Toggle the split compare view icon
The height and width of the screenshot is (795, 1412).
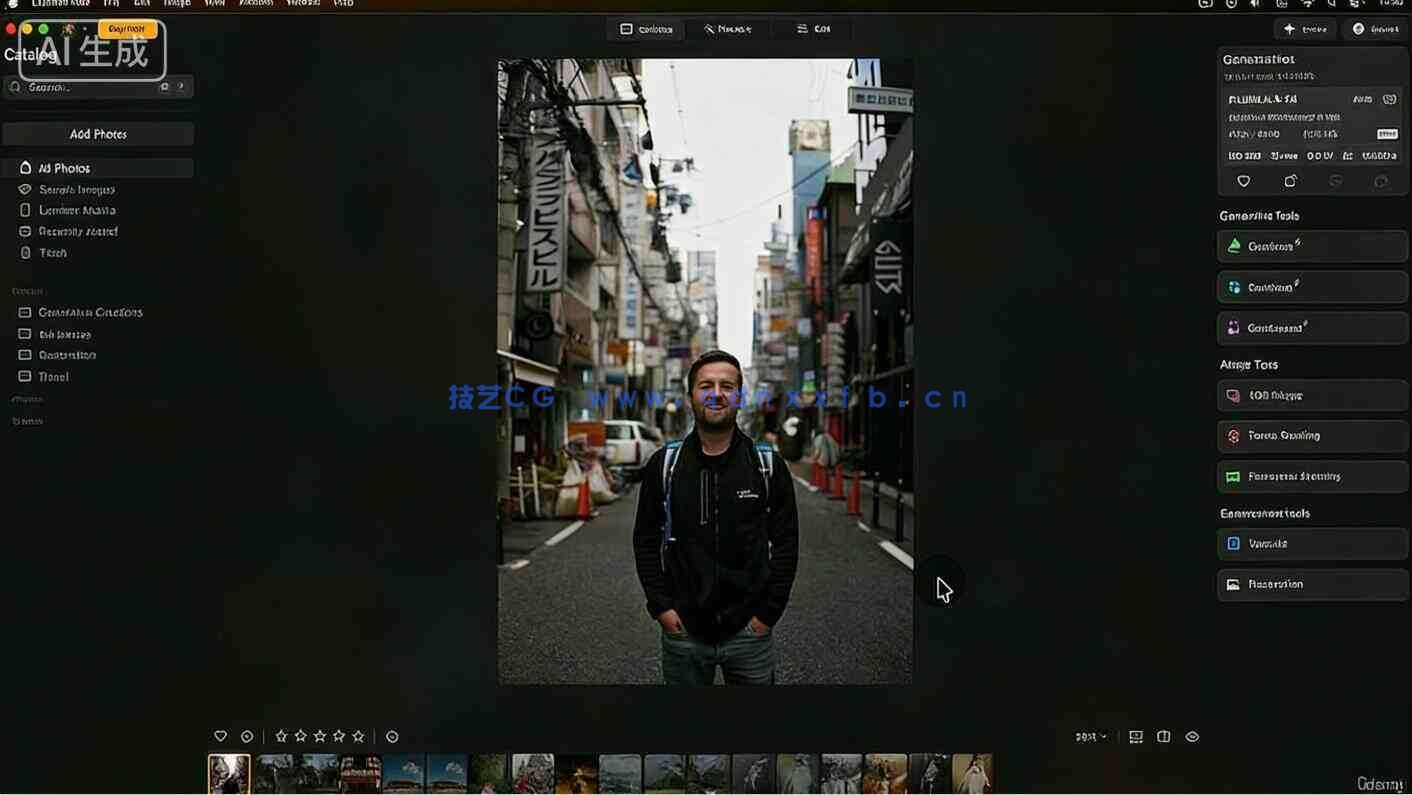(x=1164, y=737)
